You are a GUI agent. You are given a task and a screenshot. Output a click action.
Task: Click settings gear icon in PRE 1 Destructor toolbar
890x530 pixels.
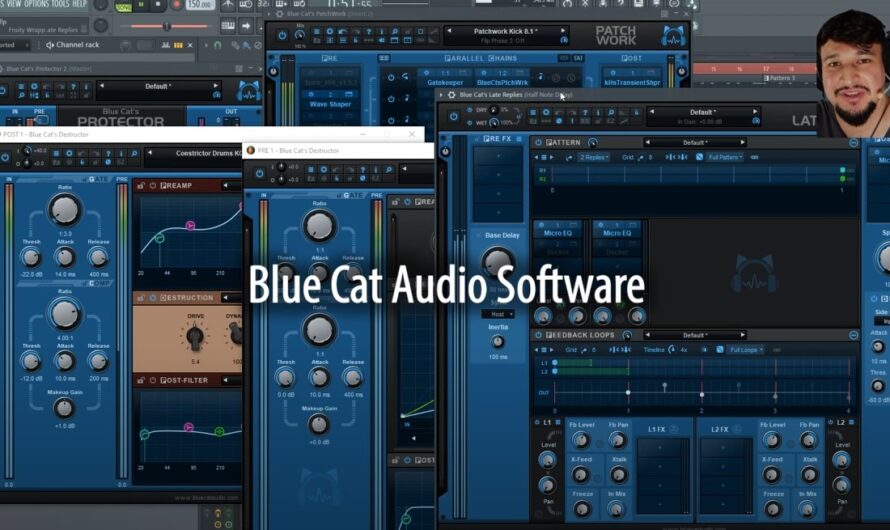(324, 169)
